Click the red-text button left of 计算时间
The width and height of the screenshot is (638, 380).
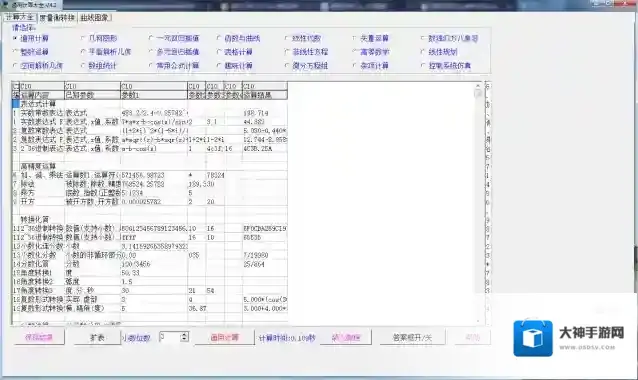[x=225, y=337]
